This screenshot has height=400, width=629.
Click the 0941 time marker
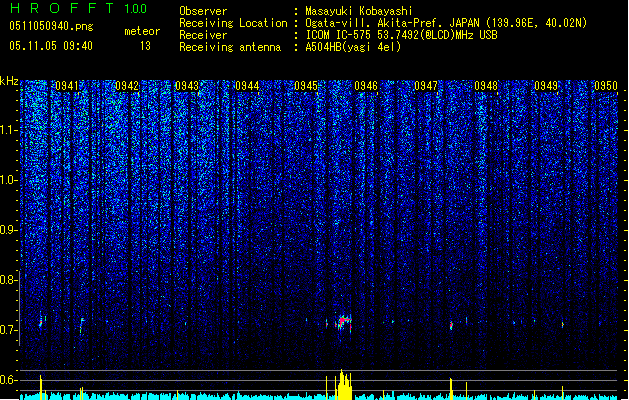tap(67, 86)
